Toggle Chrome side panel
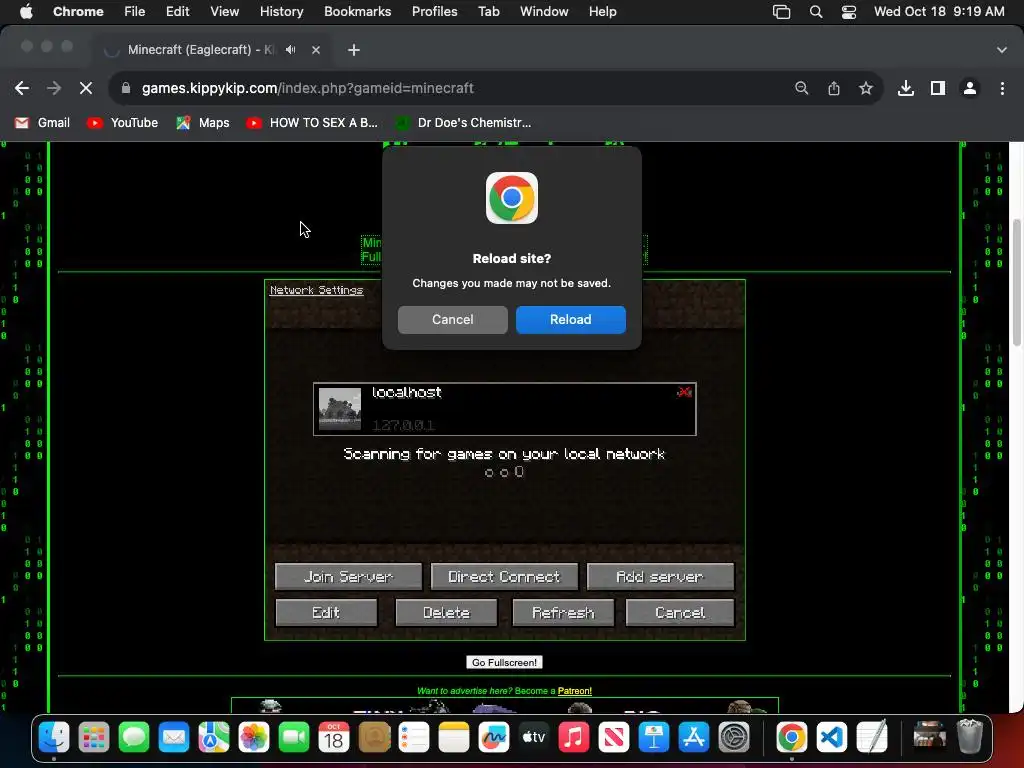Image resolution: width=1024 pixels, height=768 pixels. 938,88
